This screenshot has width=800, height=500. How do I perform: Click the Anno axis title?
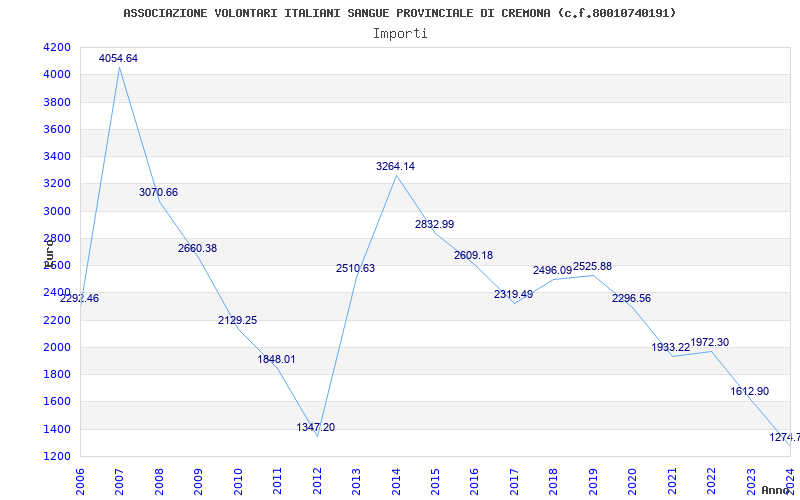tap(774, 490)
